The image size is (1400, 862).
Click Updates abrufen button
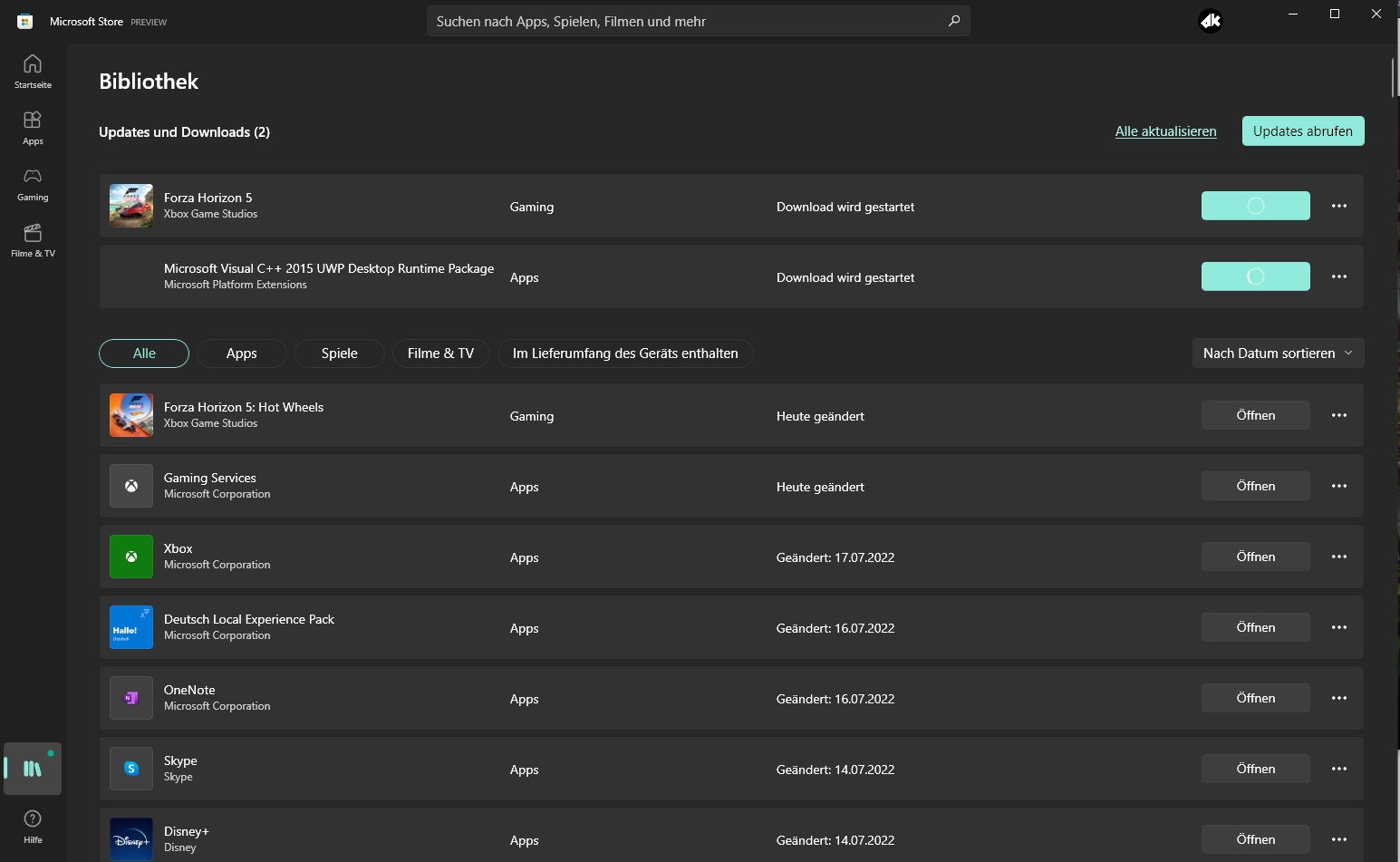point(1303,131)
